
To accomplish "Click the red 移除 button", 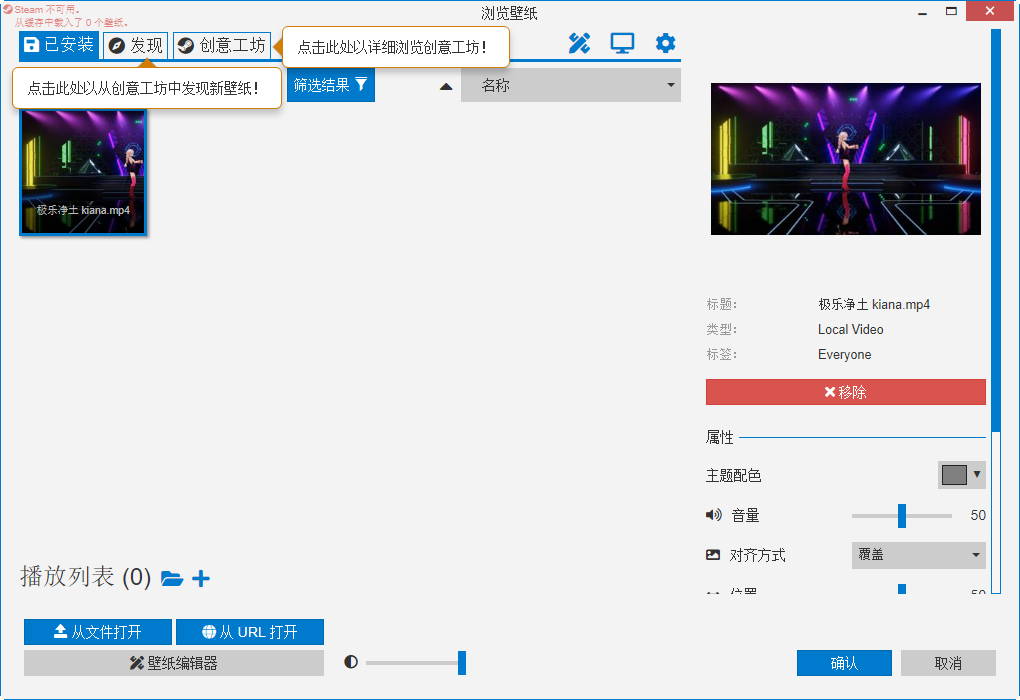I will 846,392.
